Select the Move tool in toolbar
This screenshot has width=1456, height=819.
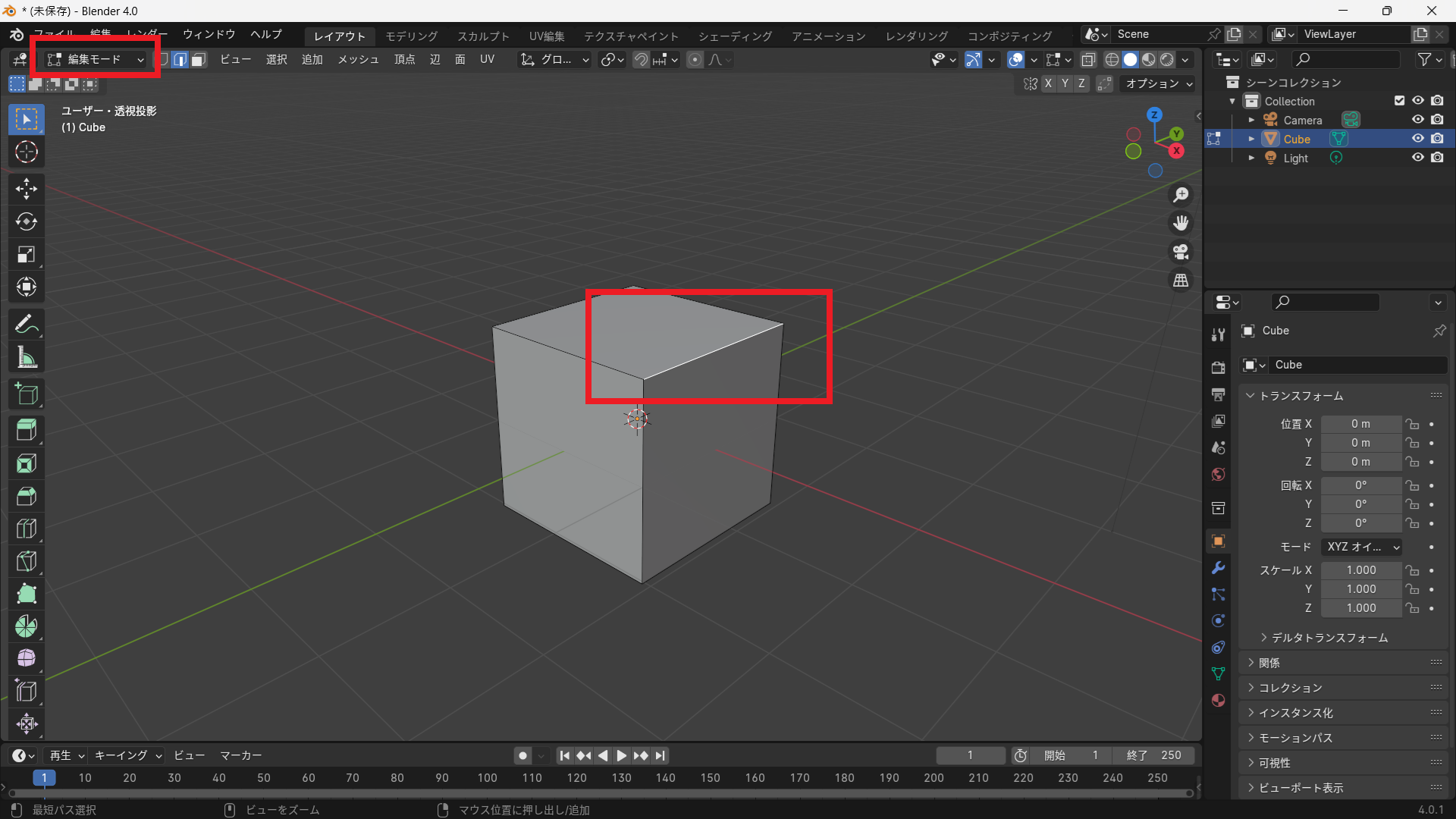pyautogui.click(x=27, y=188)
